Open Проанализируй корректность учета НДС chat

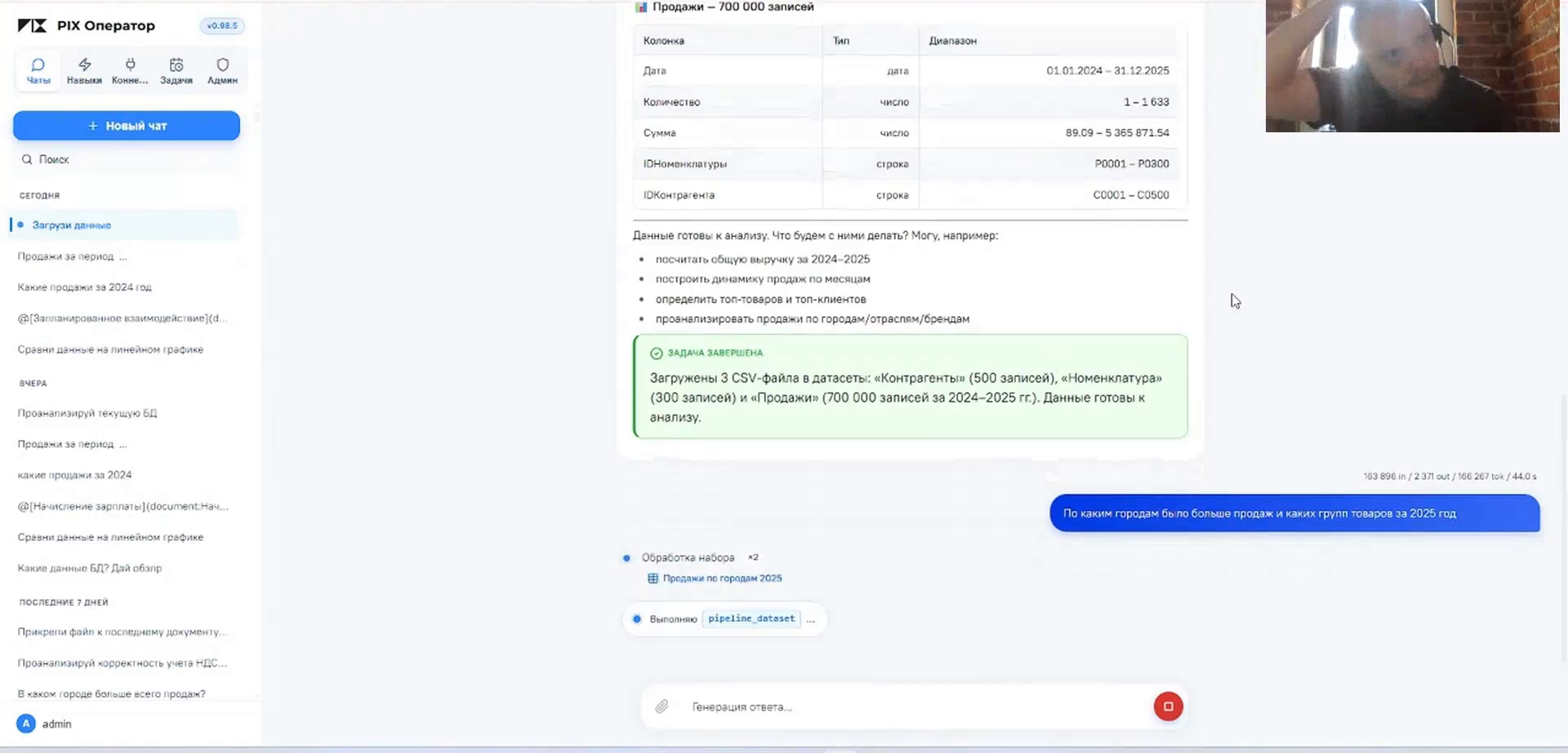pos(122,662)
